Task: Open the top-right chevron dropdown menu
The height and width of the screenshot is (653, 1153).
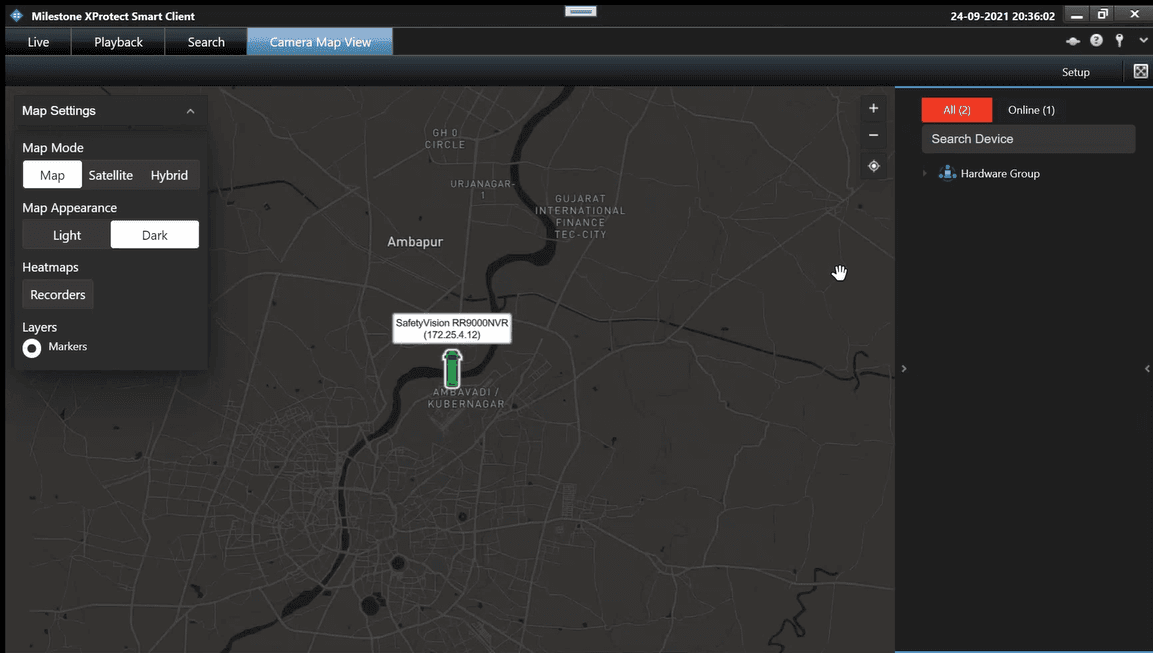Action: (x=1143, y=41)
